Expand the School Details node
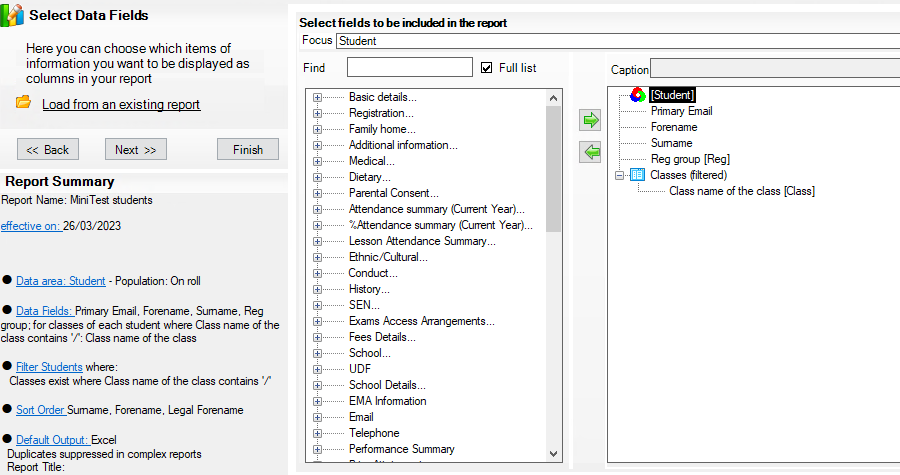This screenshot has height=475, width=900. pyautogui.click(x=317, y=386)
